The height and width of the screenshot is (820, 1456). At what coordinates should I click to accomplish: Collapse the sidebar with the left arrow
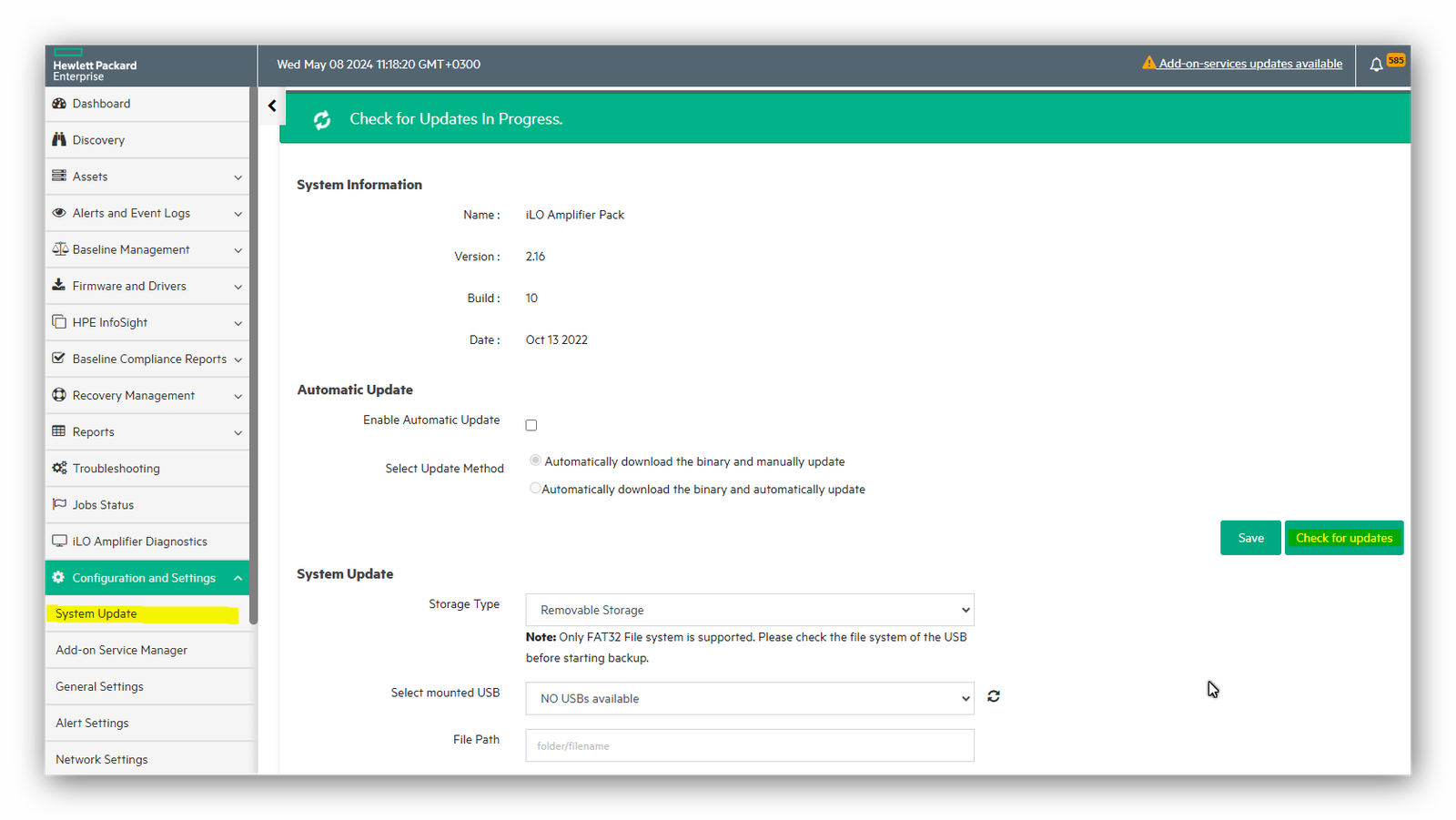coord(272,106)
